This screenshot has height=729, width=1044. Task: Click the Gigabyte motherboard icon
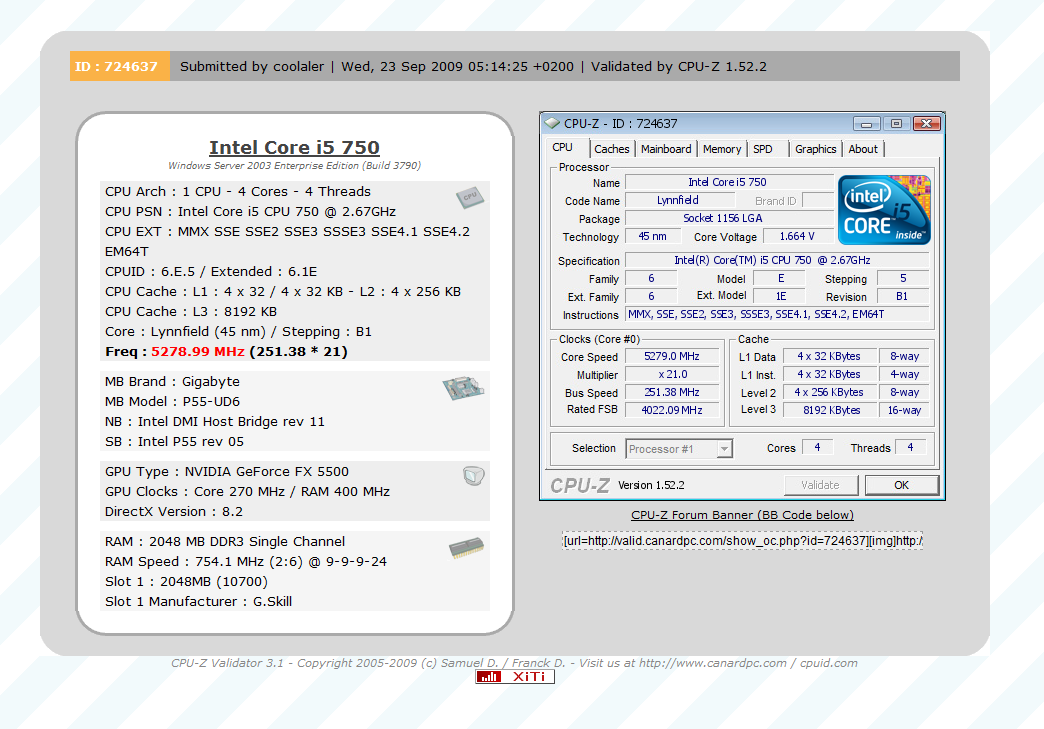tap(463, 387)
